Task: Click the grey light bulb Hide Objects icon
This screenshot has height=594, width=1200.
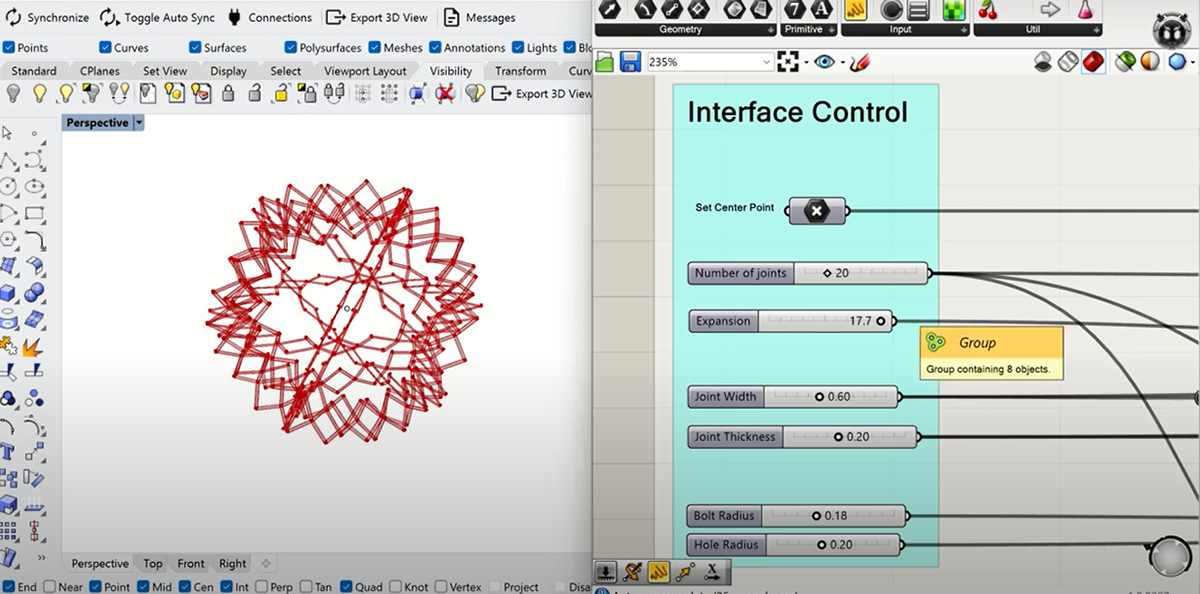Action: (x=13, y=93)
